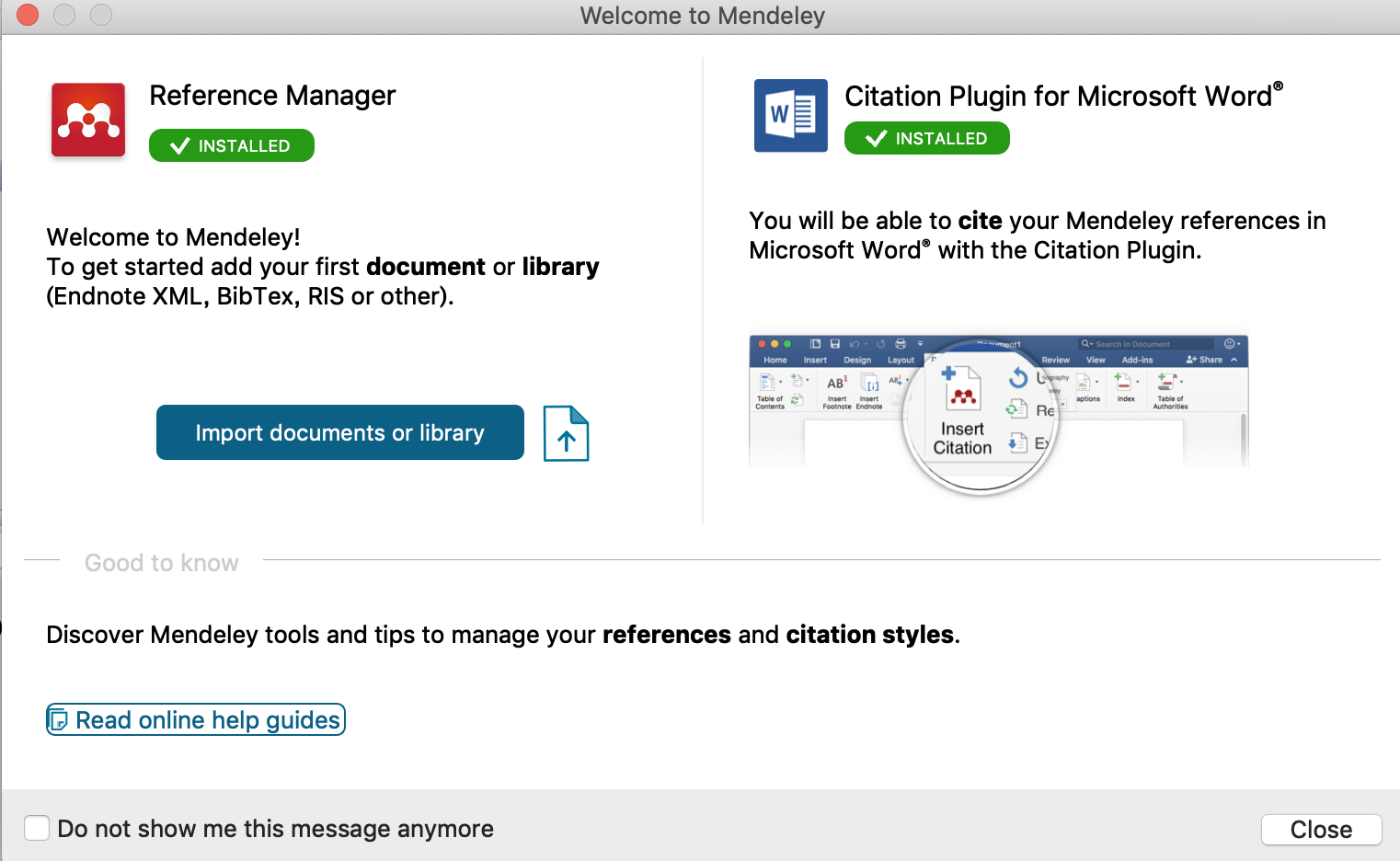Click the Welcome to Mendeley! text
The height and width of the screenshot is (861, 1400).
(174, 237)
